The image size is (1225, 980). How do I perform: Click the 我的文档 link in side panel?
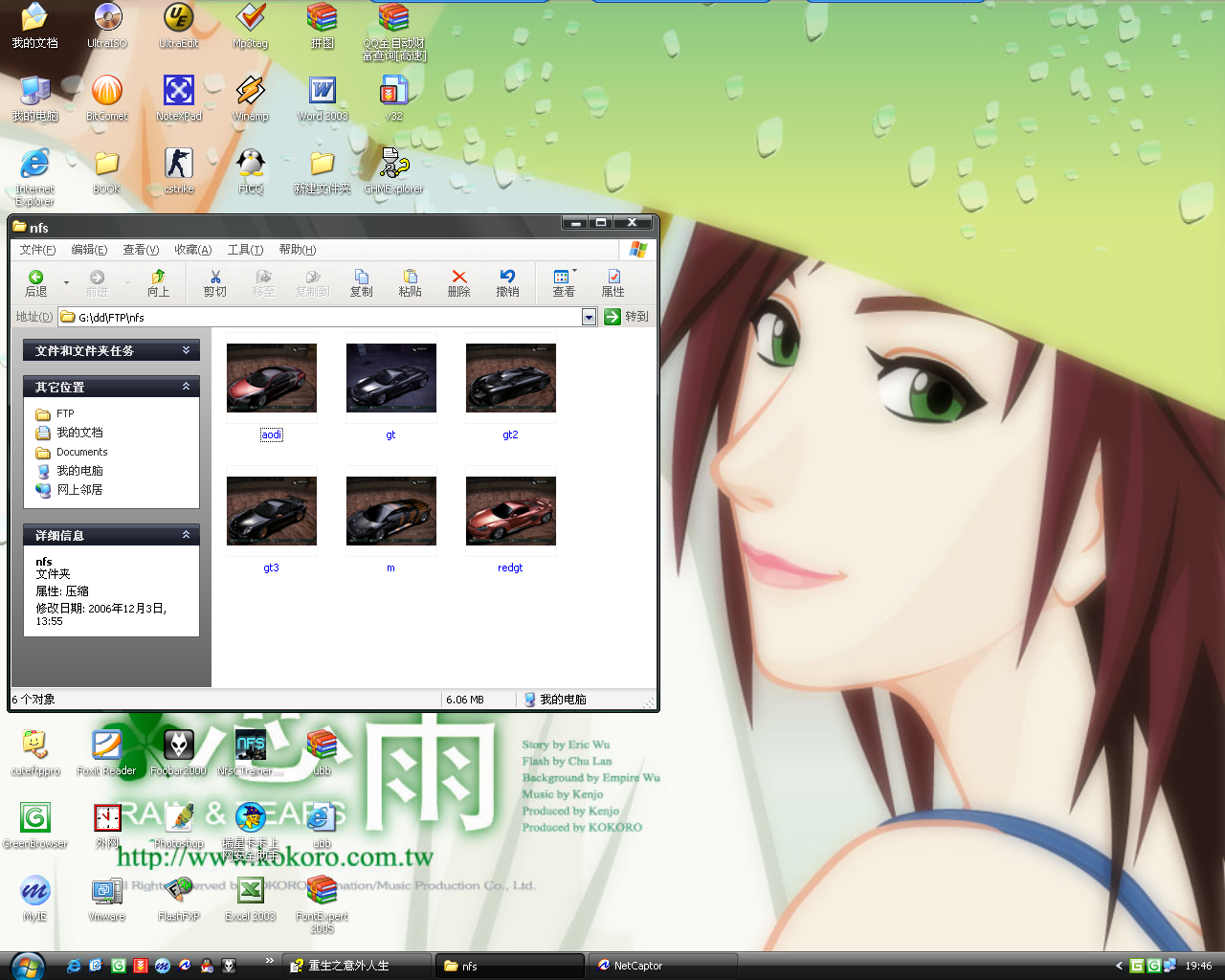click(x=79, y=433)
